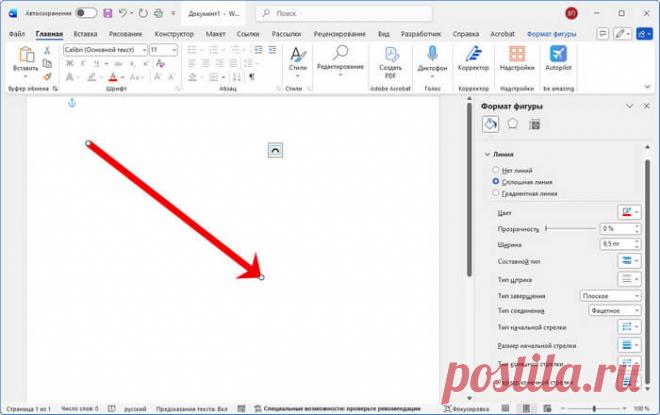Screen dimensions: 660x415
Task: Select the Нет линий radio option
Action: [x=496, y=170]
